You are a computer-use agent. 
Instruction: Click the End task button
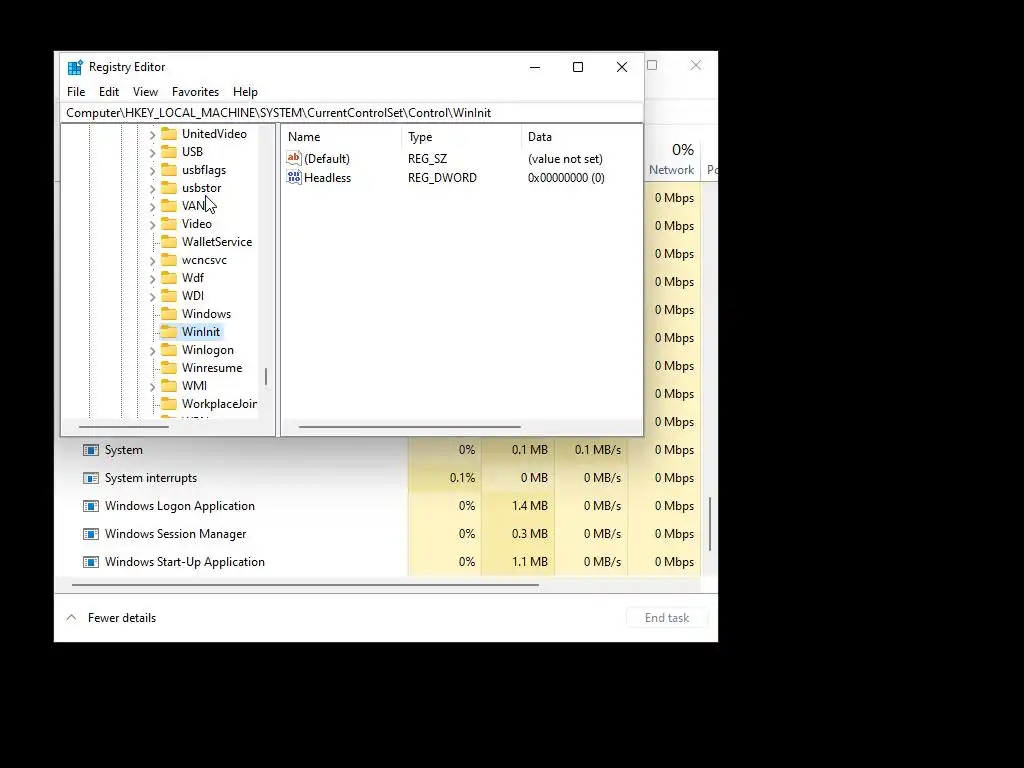(x=667, y=618)
